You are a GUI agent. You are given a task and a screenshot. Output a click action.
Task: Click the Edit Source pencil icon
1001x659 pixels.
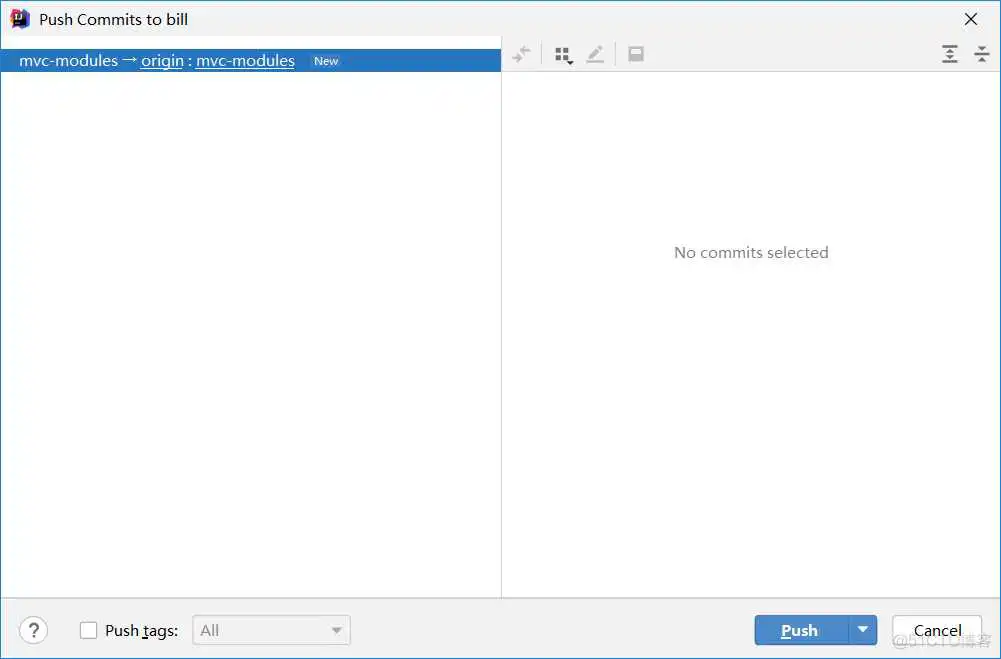tap(595, 55)
